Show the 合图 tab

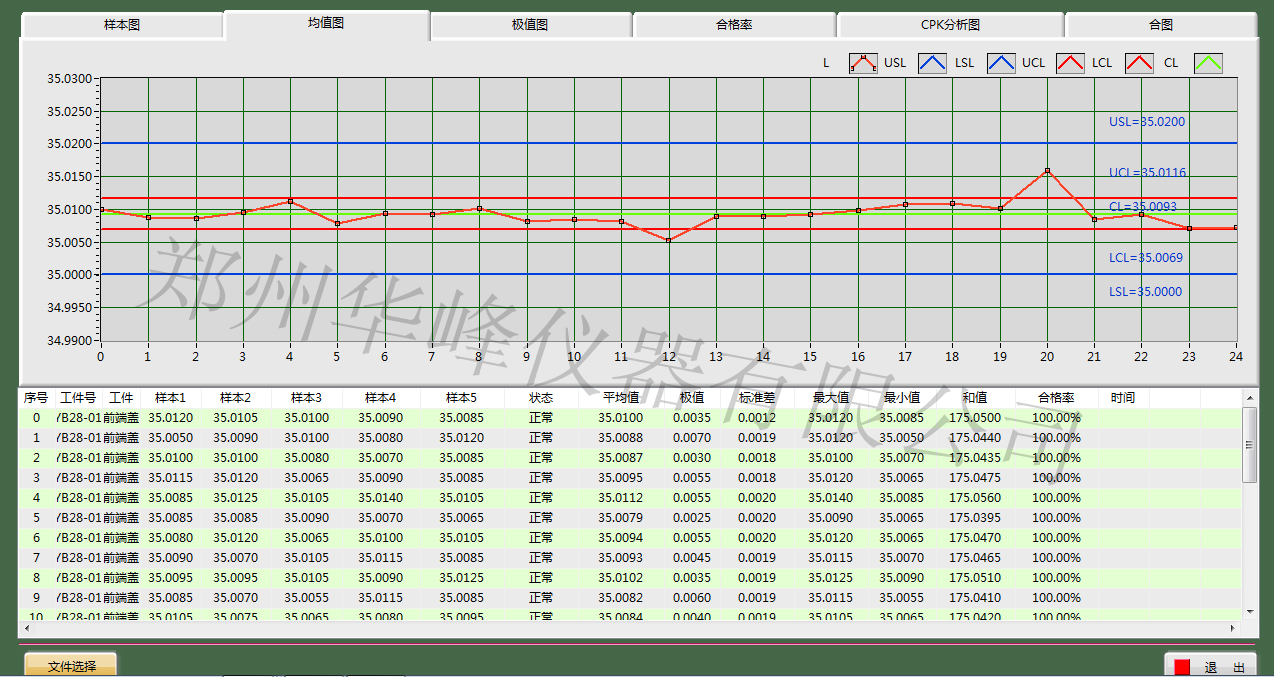pos(1160,25)
